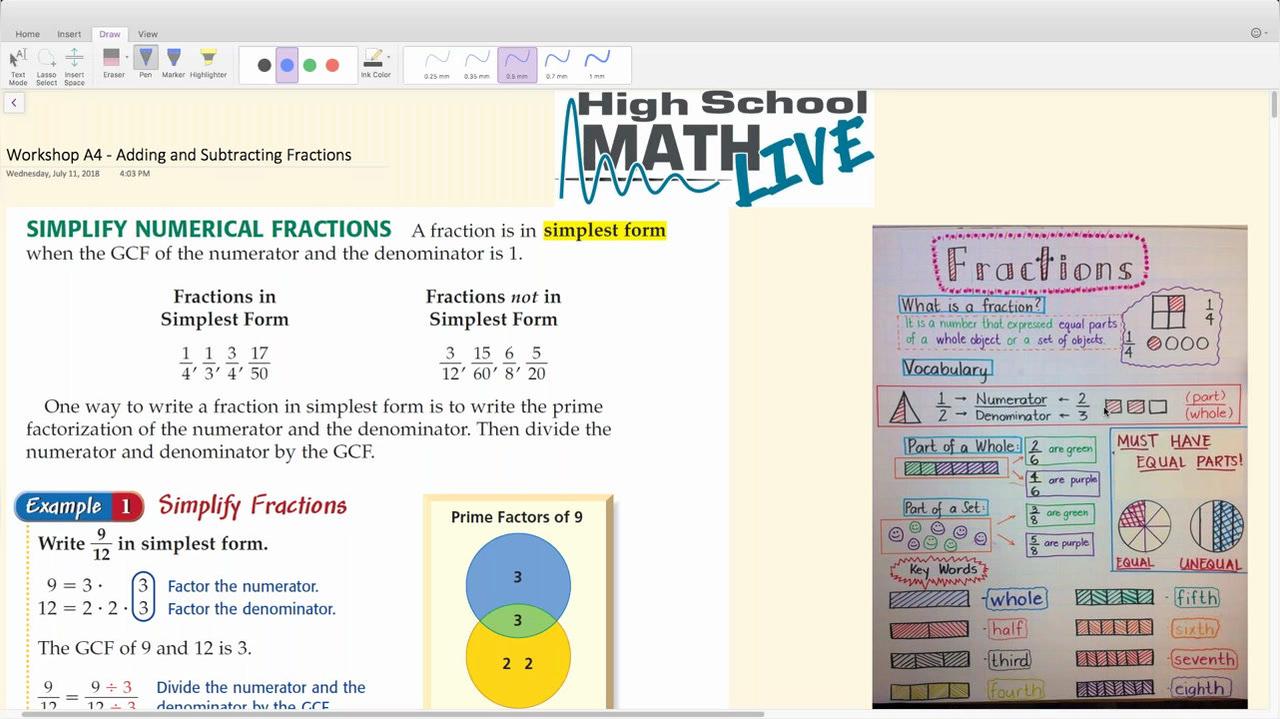Screen dimensions: 1280x719
Task: Select the Pen drawing tool
Action: (x=146, y=63)
